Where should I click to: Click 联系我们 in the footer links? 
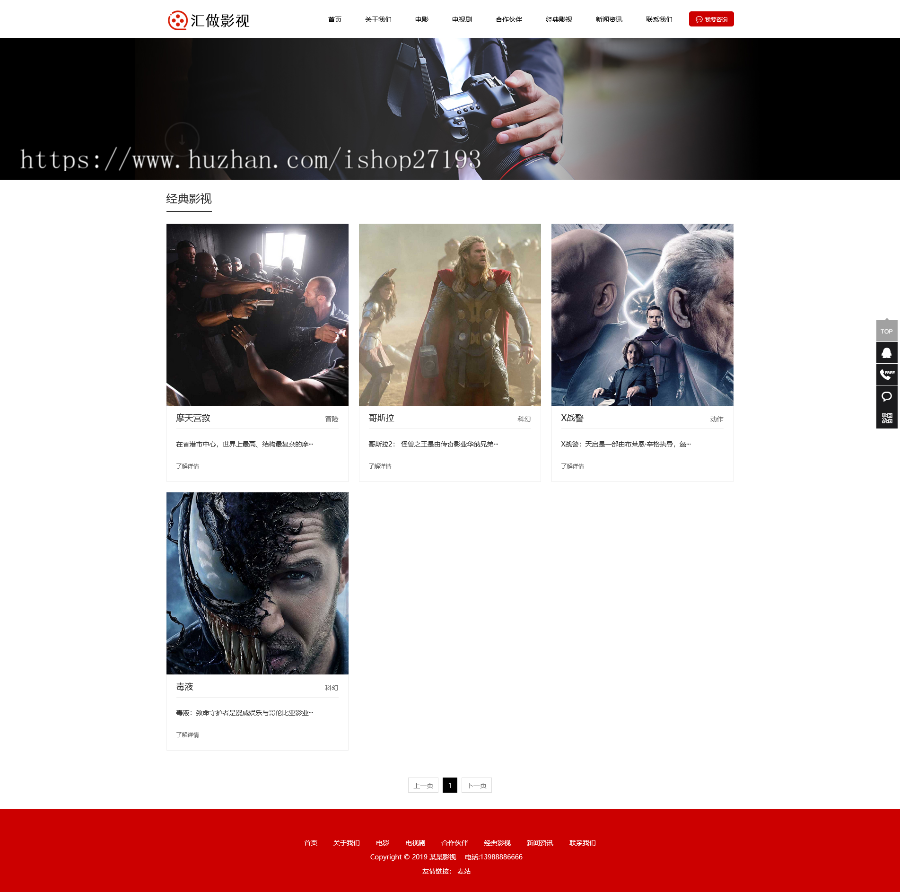(x=583, y=843)
